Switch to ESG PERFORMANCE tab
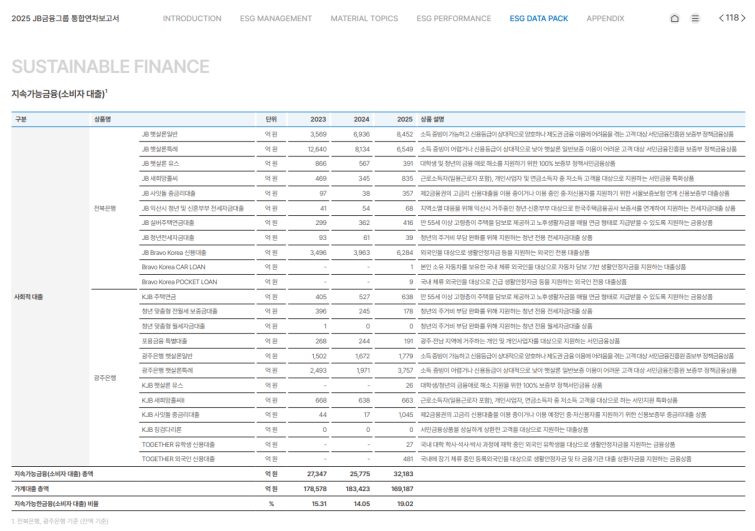This screenshot has width=755, height=531. (454, 18)
